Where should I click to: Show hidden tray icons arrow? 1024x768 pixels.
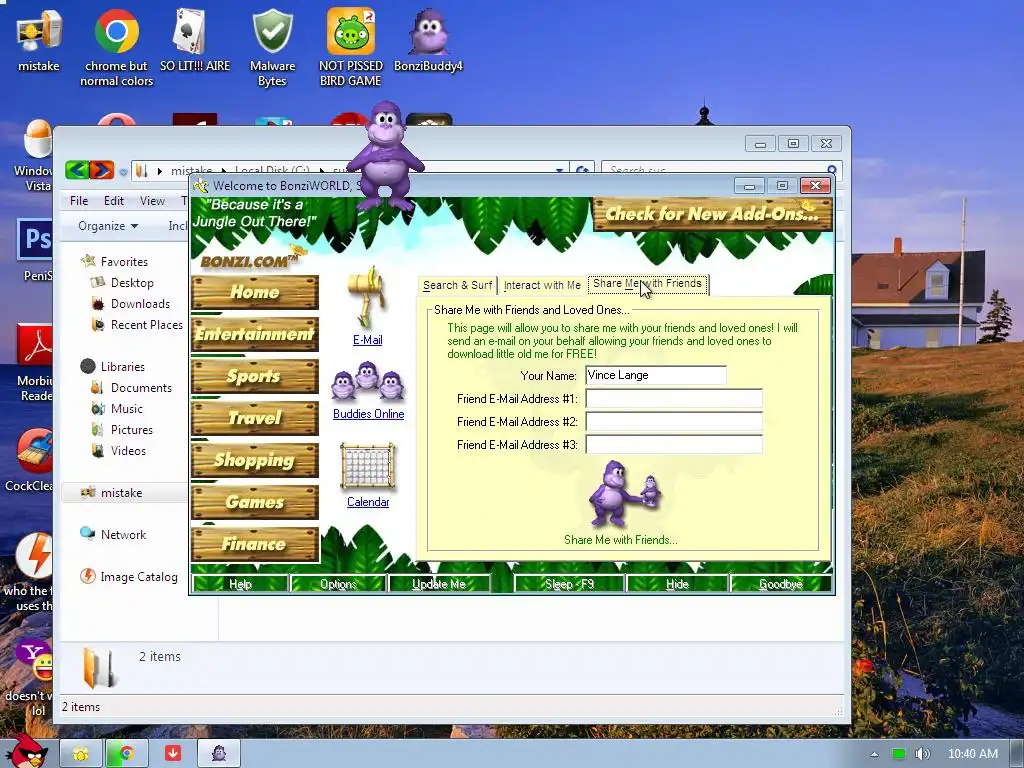[x=874, y=754]
